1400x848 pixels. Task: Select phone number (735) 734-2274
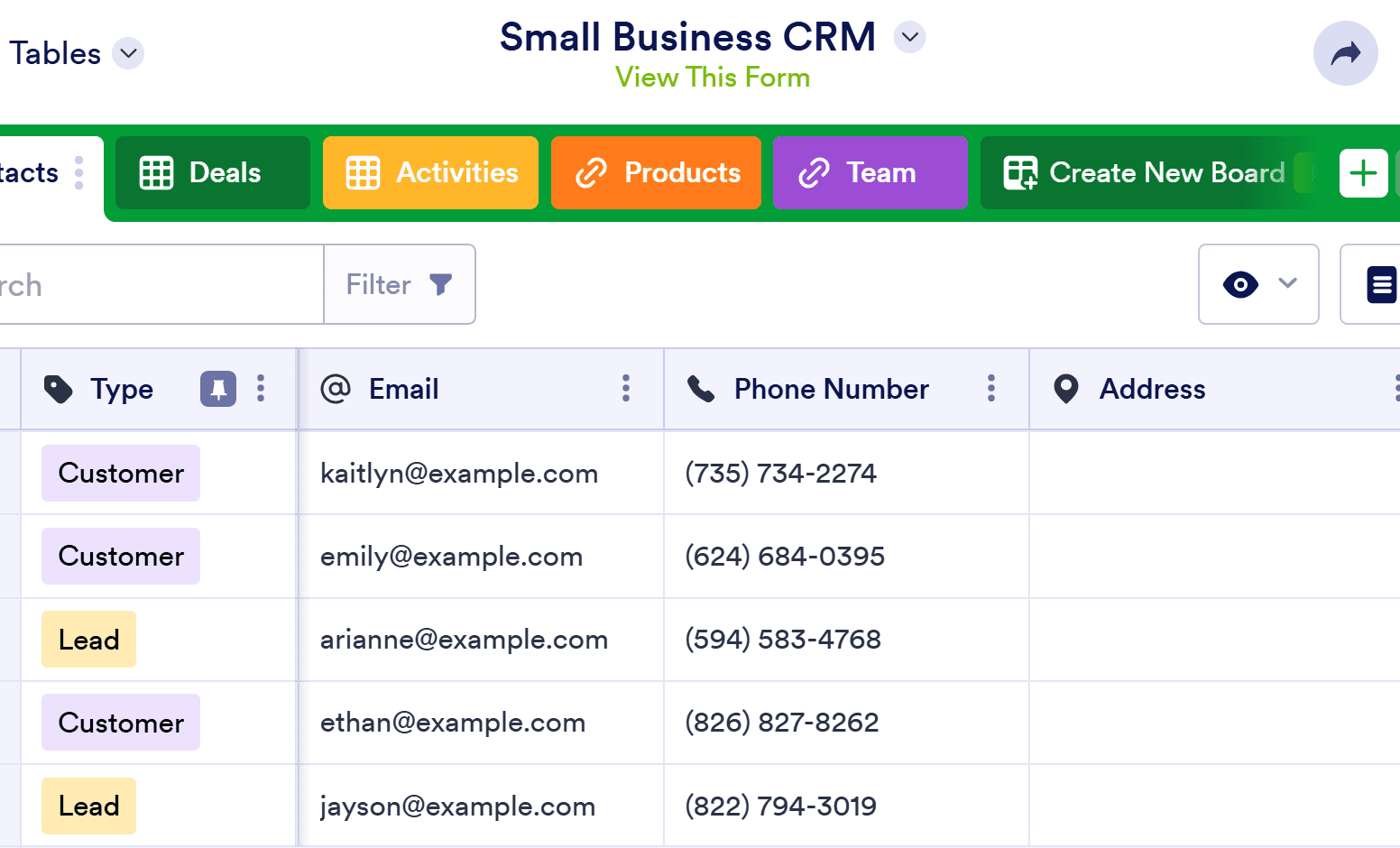pyautogui.click(x=780, y=473)
